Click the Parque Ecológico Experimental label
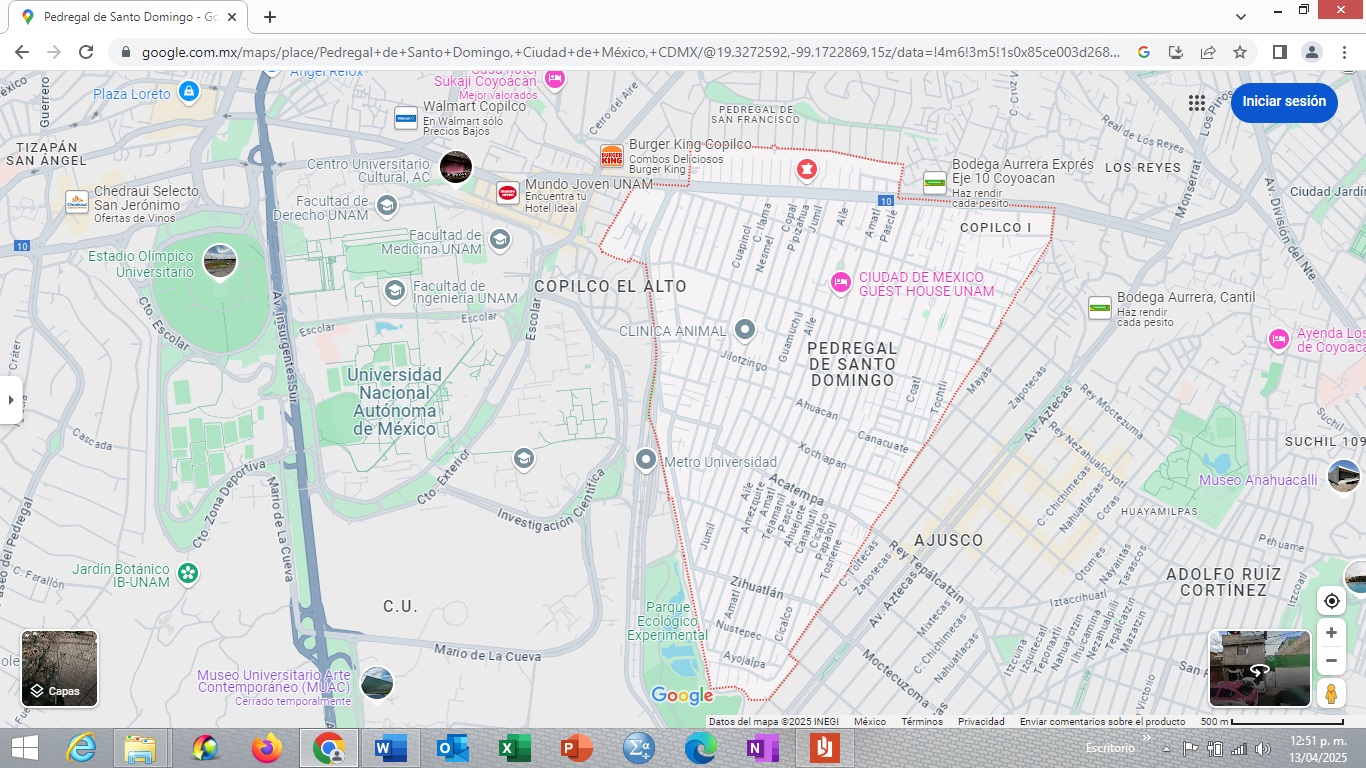 tap(668, 621)
